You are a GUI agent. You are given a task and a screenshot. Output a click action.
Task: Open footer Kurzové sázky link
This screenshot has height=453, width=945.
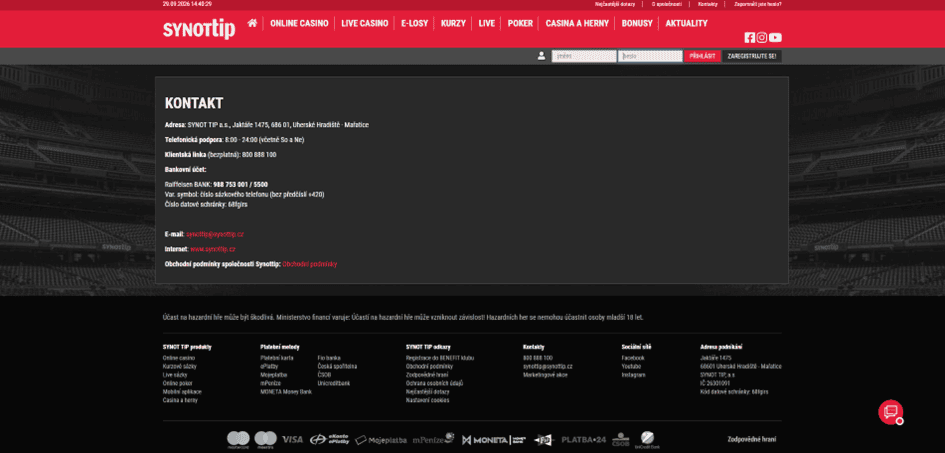(180, 366)
